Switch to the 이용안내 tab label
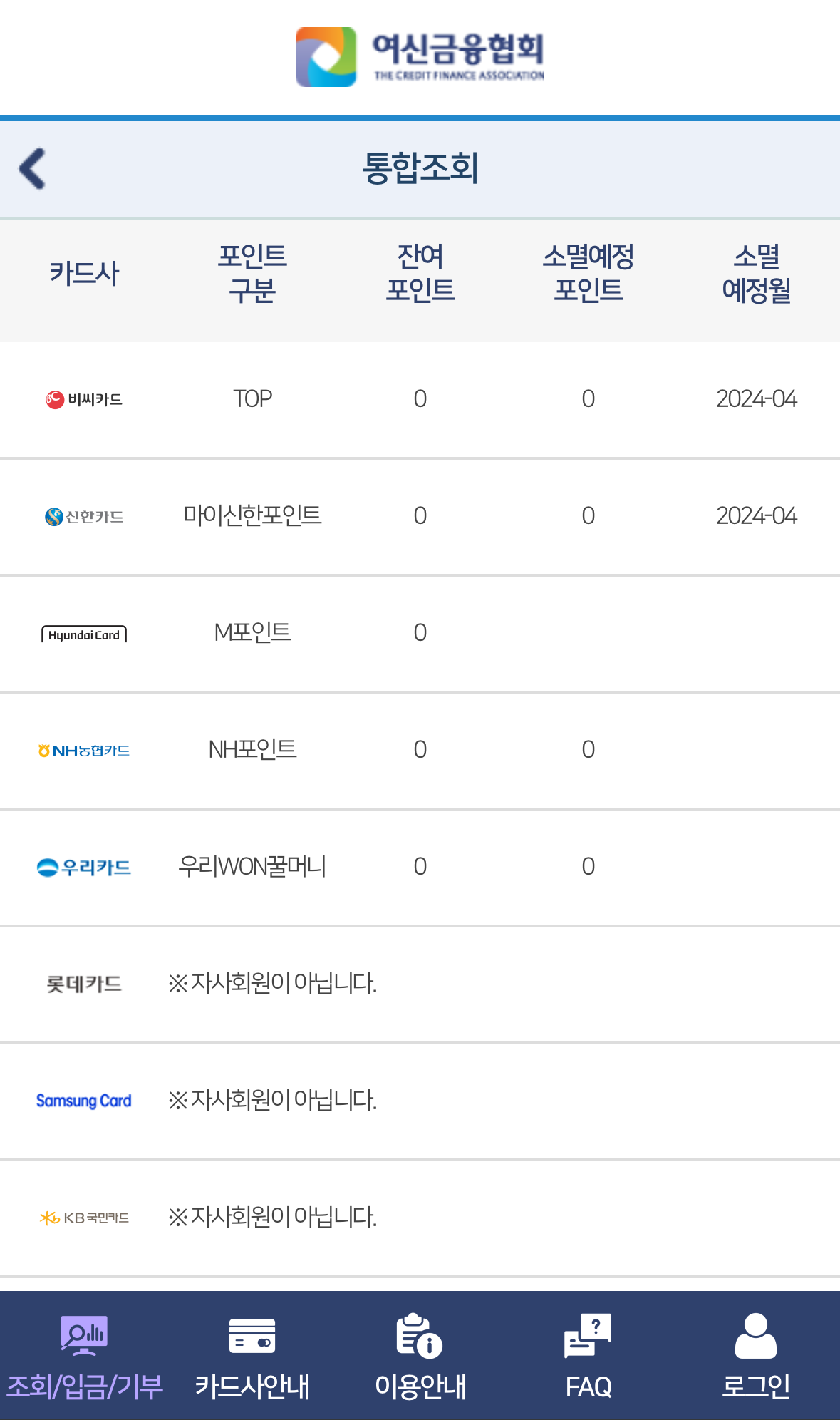The width and height of the screenshot is (840, 1420). (420, 1386)
